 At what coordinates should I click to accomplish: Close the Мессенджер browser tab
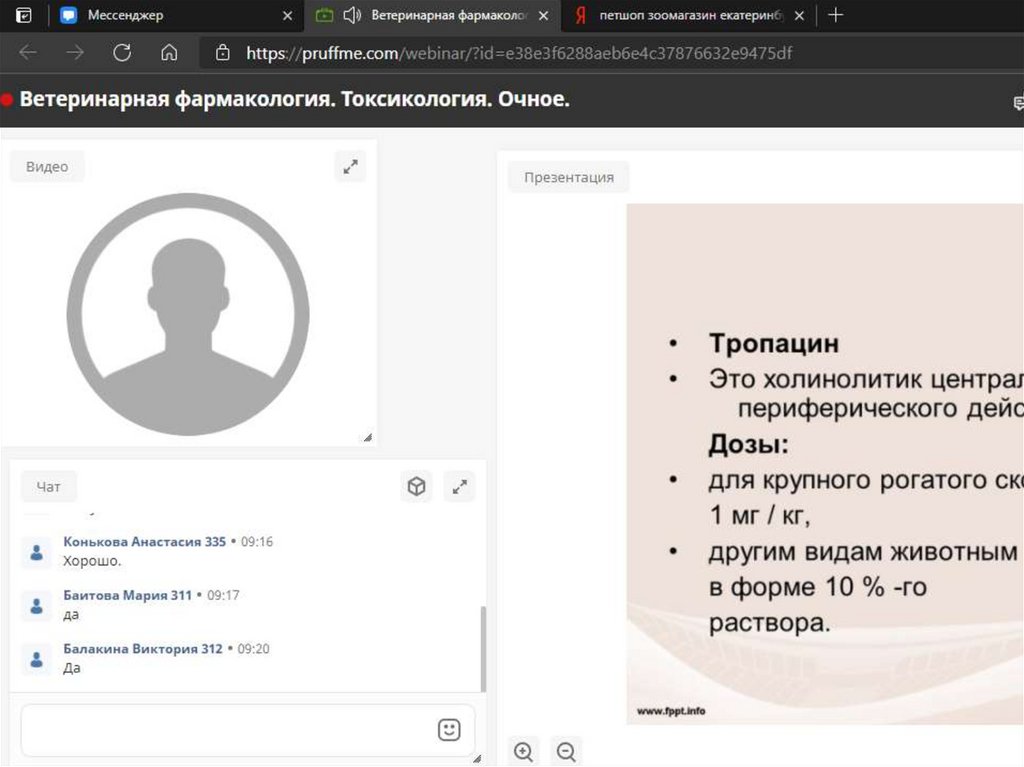(x=288, y=15)
